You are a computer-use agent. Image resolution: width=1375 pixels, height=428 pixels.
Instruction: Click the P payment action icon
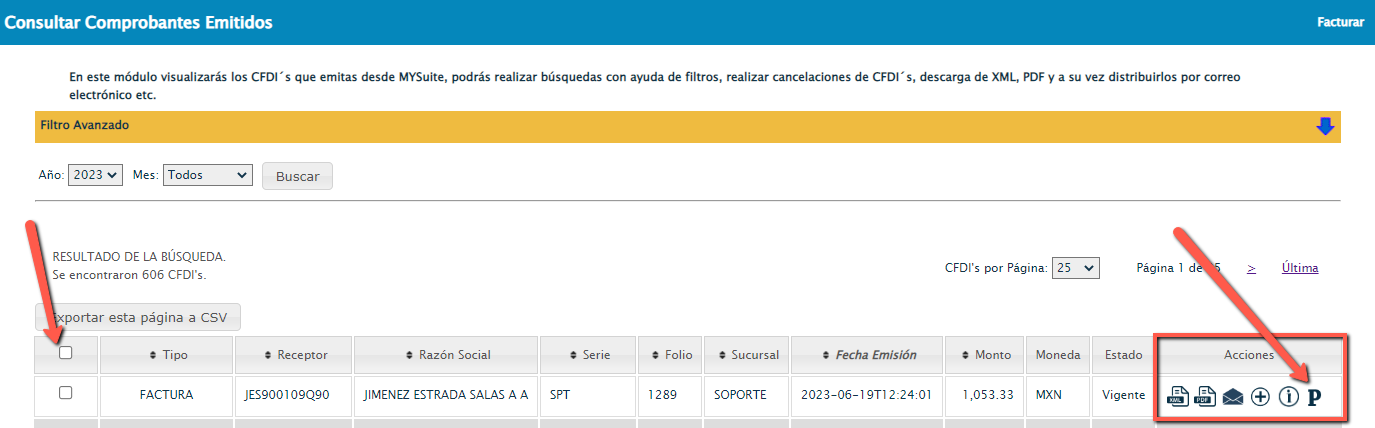click(1315, 397)
